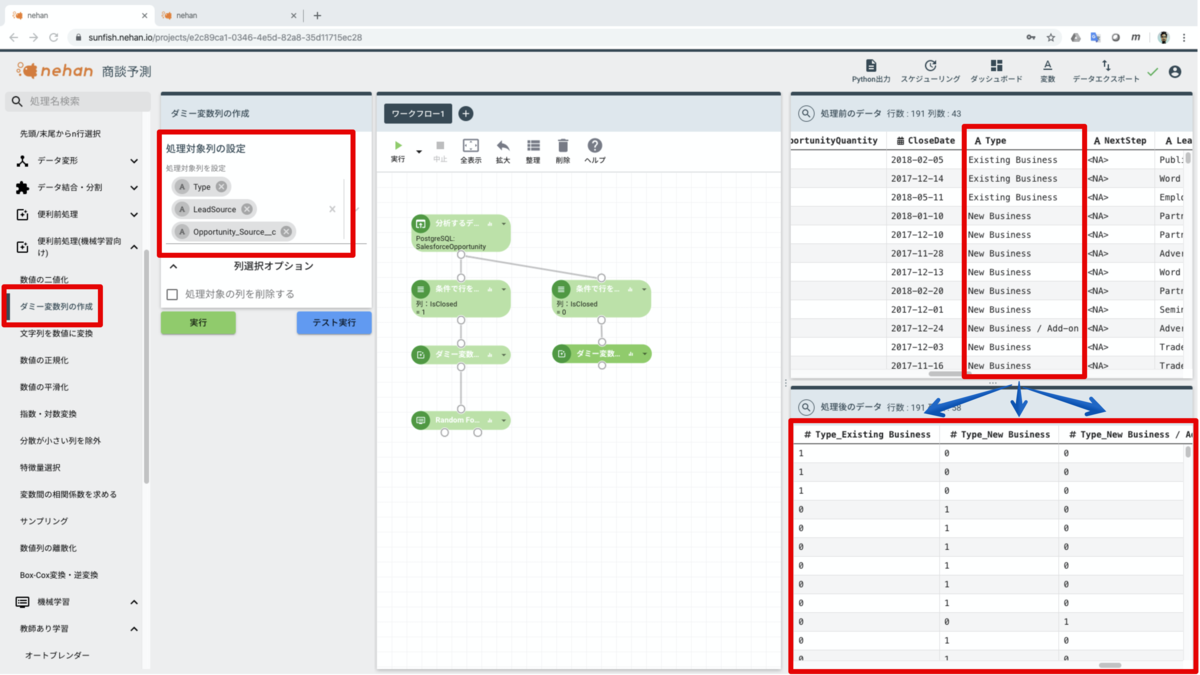
Task: Expand the データ結合・分割 category
Action: coord(134,188)
